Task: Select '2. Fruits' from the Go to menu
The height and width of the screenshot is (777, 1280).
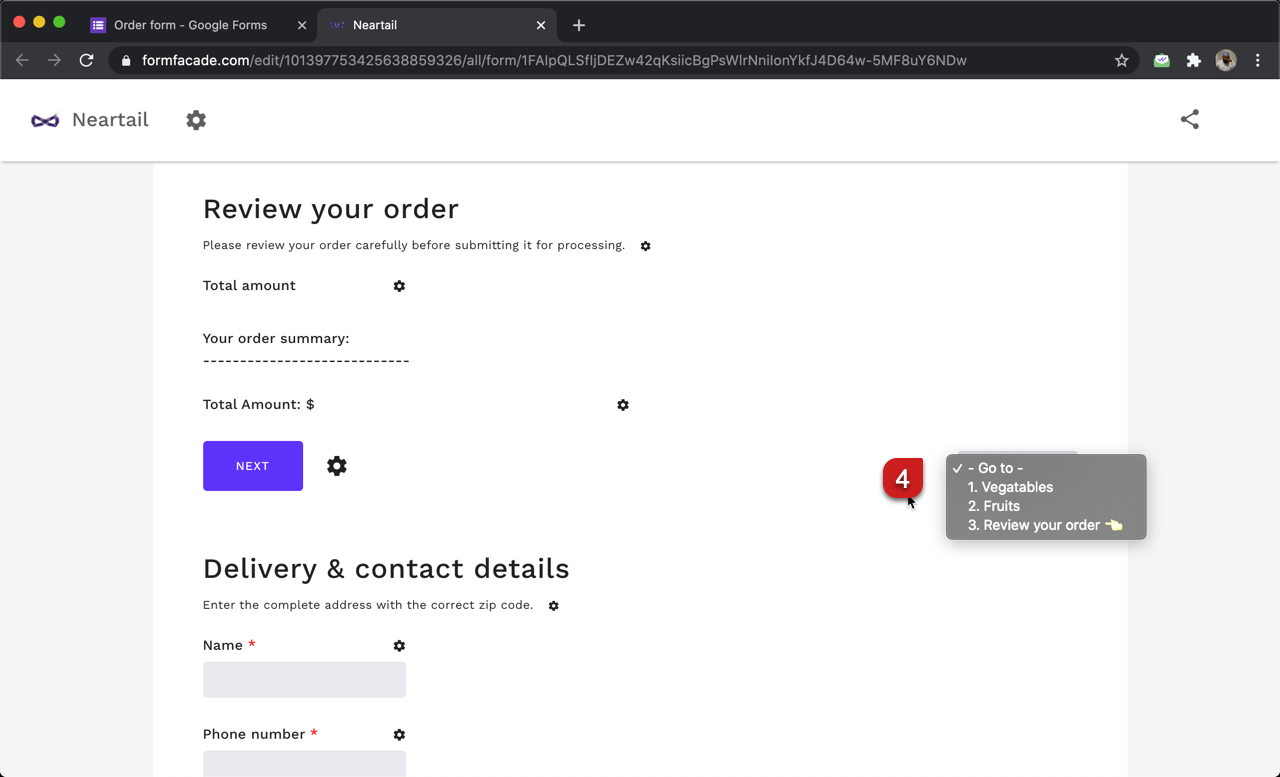Action: point(993,506)
